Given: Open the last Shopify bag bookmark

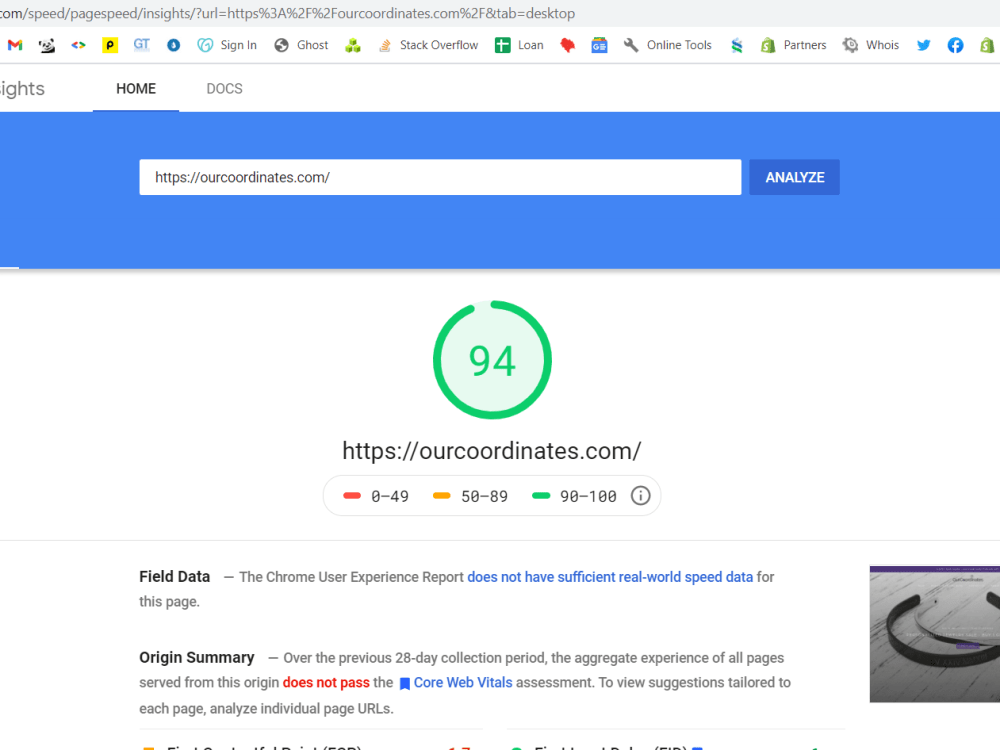Looking at the screenshot, I should coord(987,45).
